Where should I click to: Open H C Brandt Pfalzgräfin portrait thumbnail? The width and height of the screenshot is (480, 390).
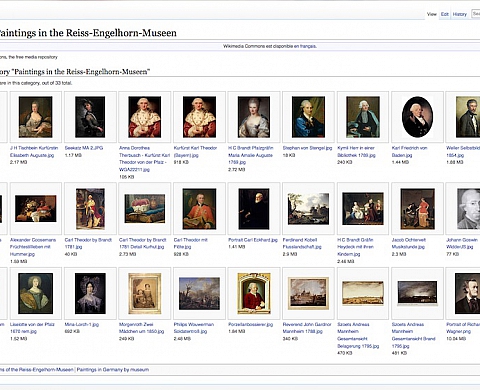pos(254,117)
